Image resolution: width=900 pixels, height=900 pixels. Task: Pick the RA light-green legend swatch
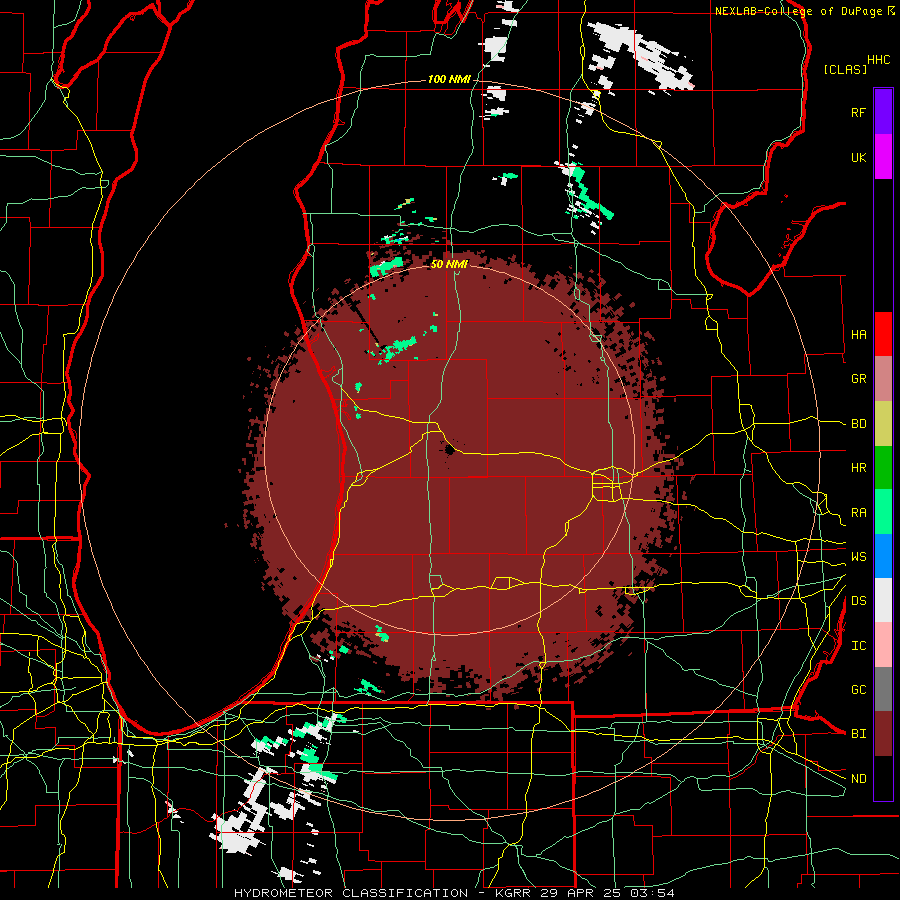[x=883, y=512]
